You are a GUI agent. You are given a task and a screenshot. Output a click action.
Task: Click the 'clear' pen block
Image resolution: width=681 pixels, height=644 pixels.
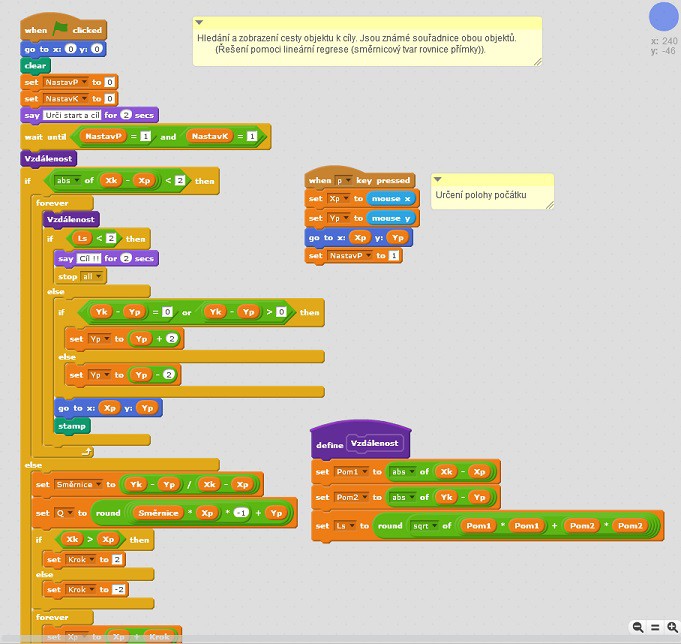[35, 65]
